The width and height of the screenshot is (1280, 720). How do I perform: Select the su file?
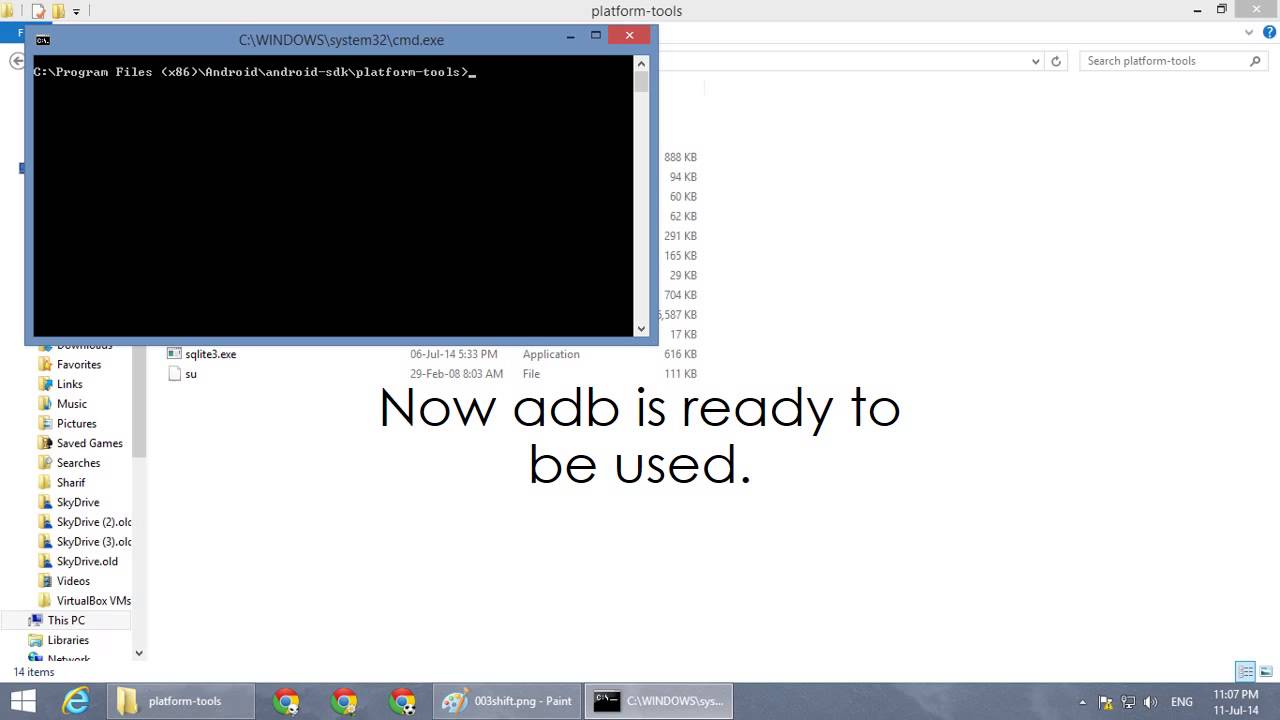click(190, 374)
